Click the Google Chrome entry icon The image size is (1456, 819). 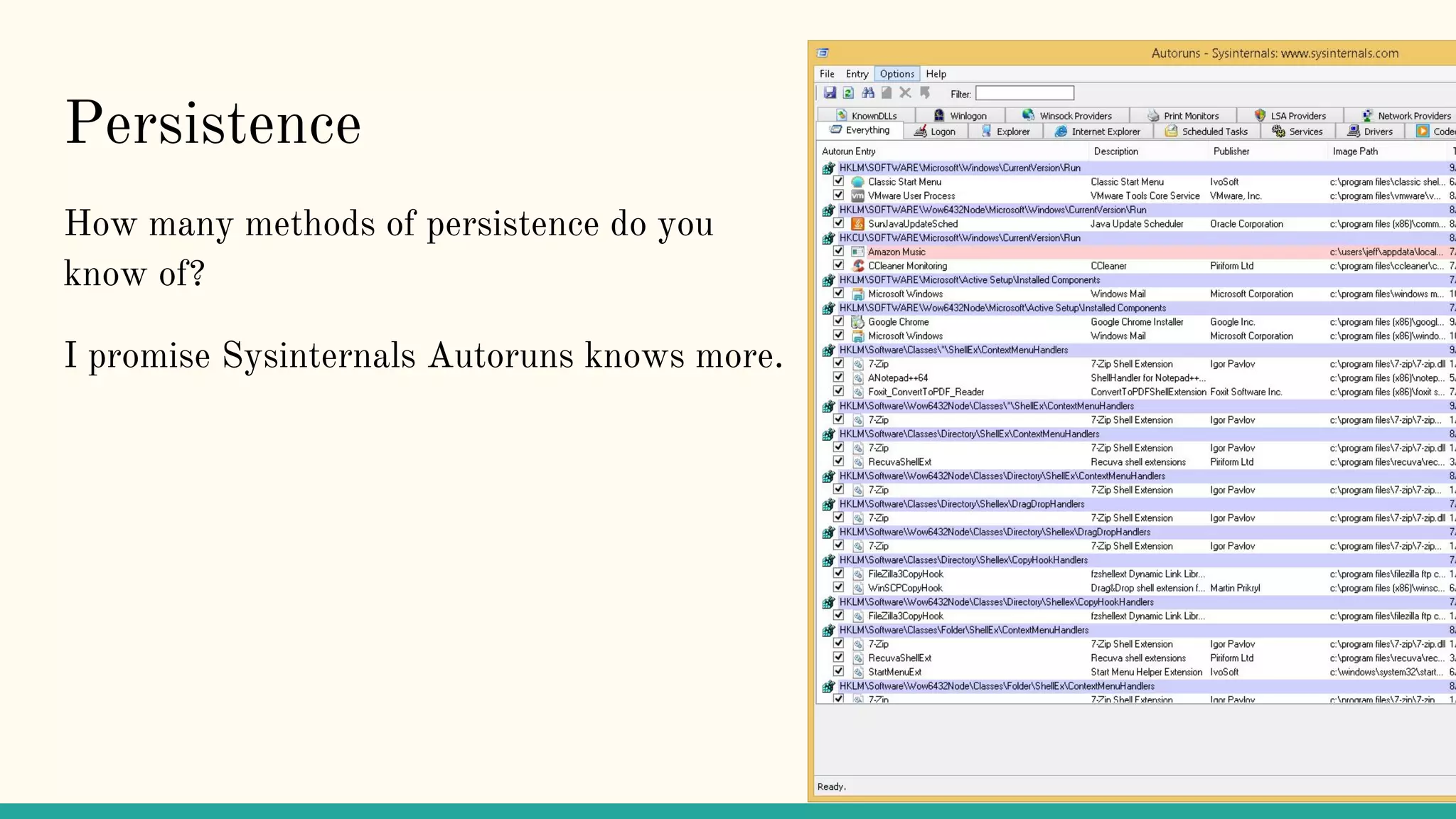pyautogui.click(x=858, y=322)
